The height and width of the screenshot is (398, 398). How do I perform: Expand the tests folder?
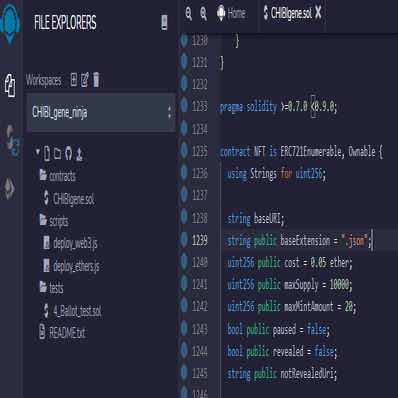[x=51, y=287]
